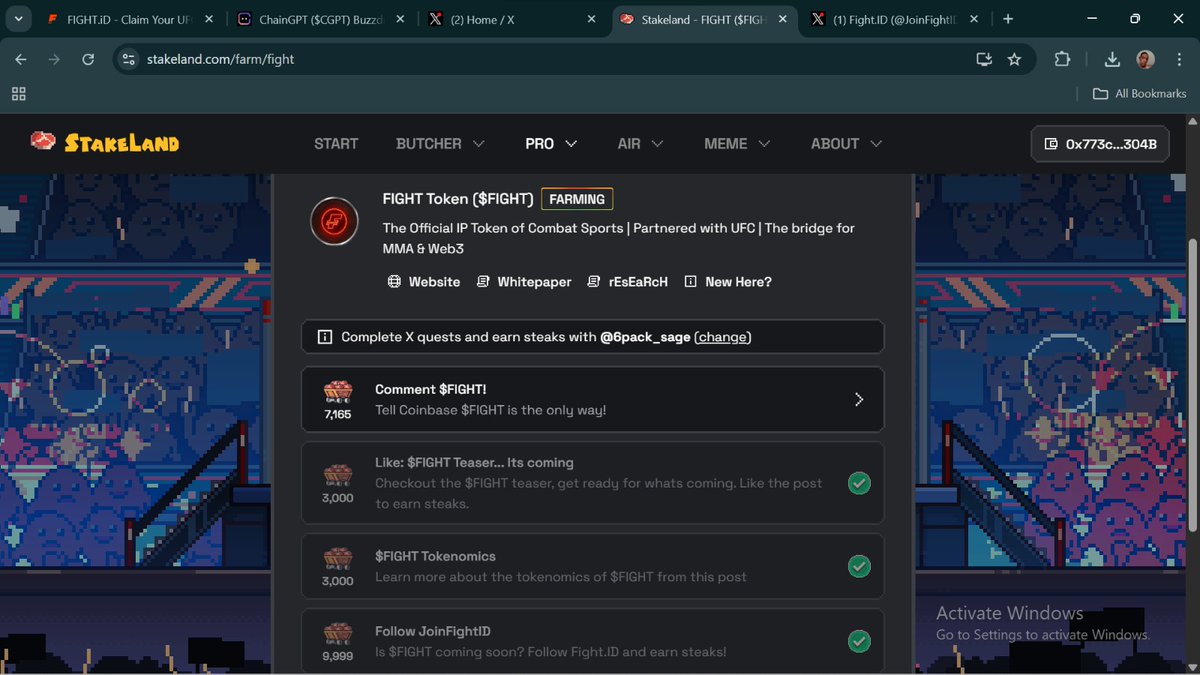Image resolution: width=1200 pixels, height=675 pixels.
Task: Open the apps grid in bookmarks bar
Action: click(x=18, y=93)
